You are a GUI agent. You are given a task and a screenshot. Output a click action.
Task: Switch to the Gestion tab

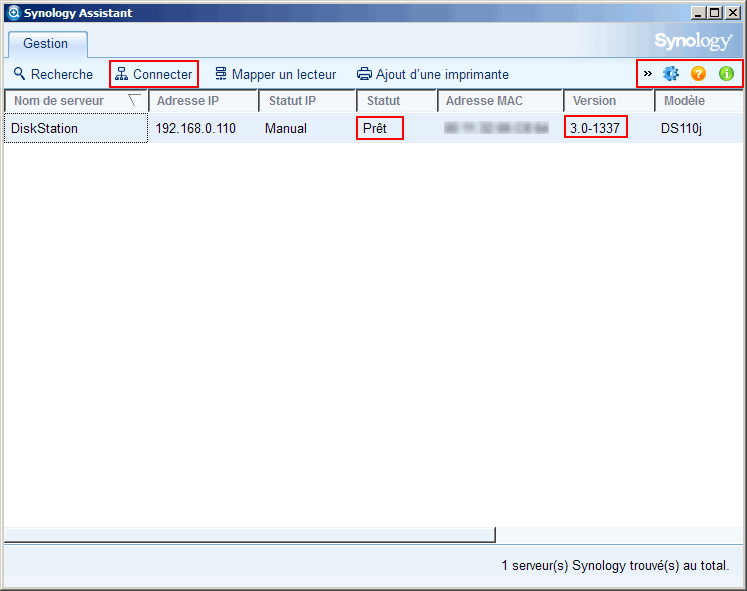coord(47,44)
